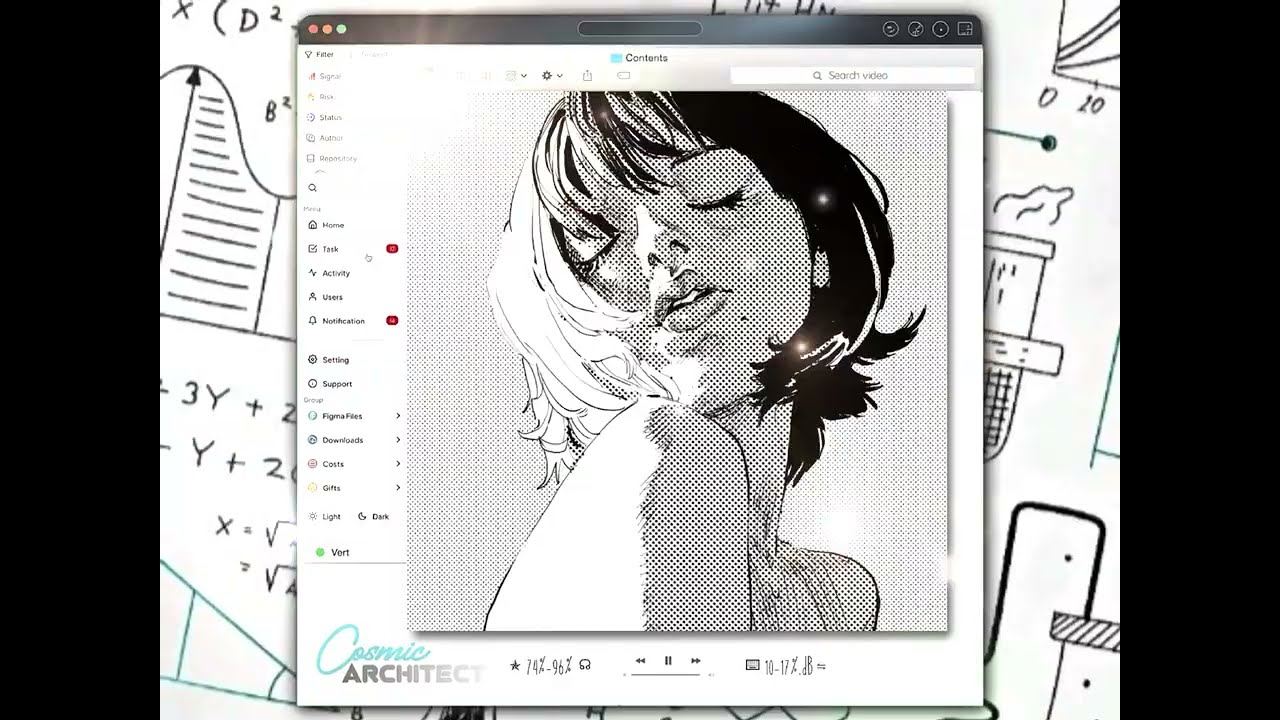1280x720 pixels.
Task: Click the Vert account name
Action: [340, 553]
